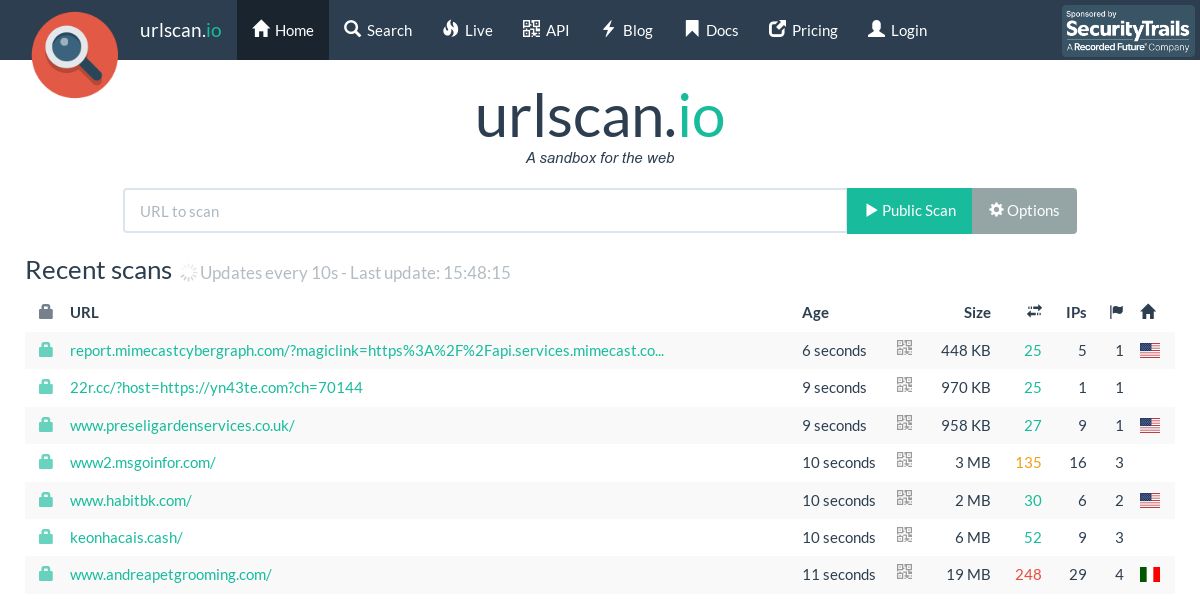Viewport: 1200px width, 600px height.
Task: Click the urlscan magnifier logo
Action: [x=75, y=54]
